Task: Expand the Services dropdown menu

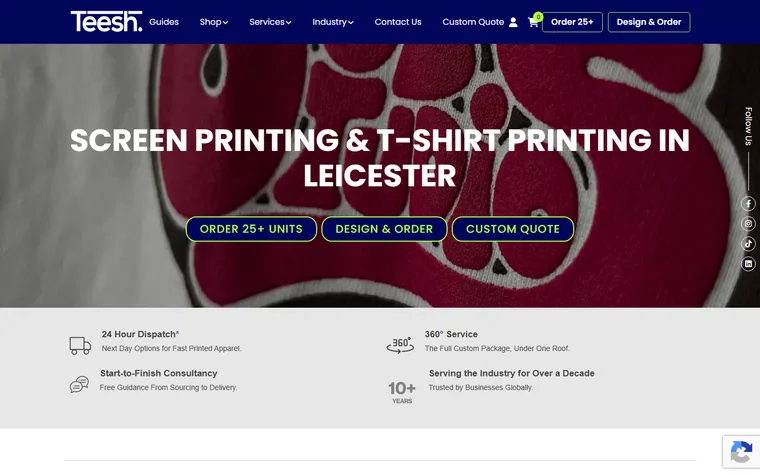Action: click(x=270, y=22)
